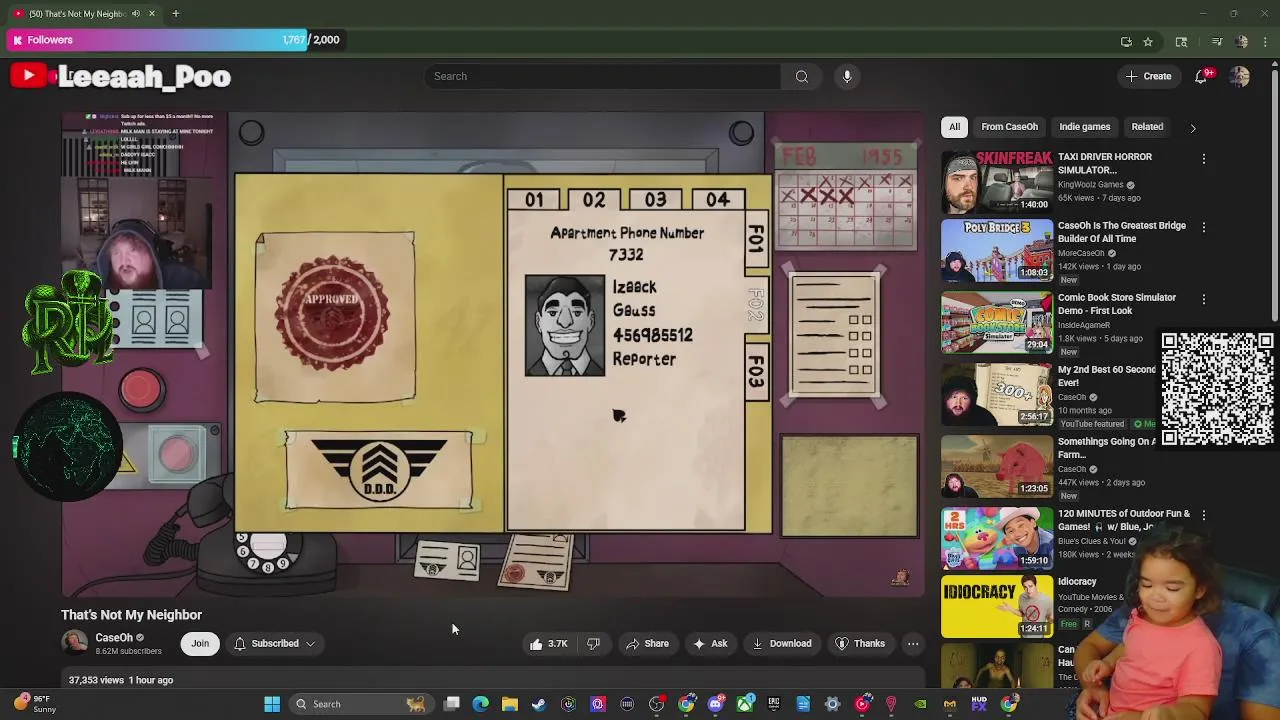Select the From CaseOh filter chip
This screenshot has height=720, width=1280.
point(1009,127)
